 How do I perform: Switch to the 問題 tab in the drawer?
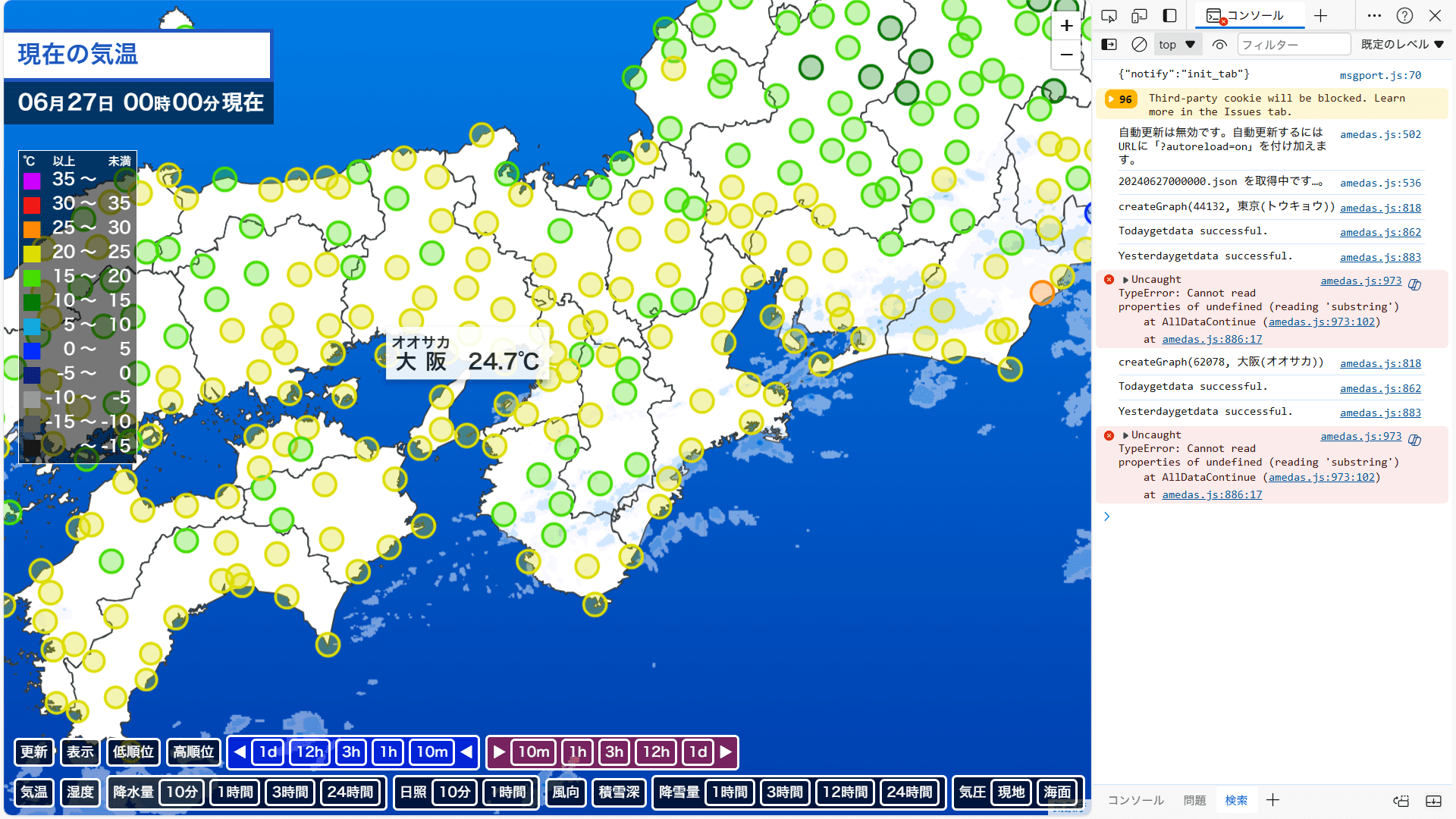click(1194, 800)
